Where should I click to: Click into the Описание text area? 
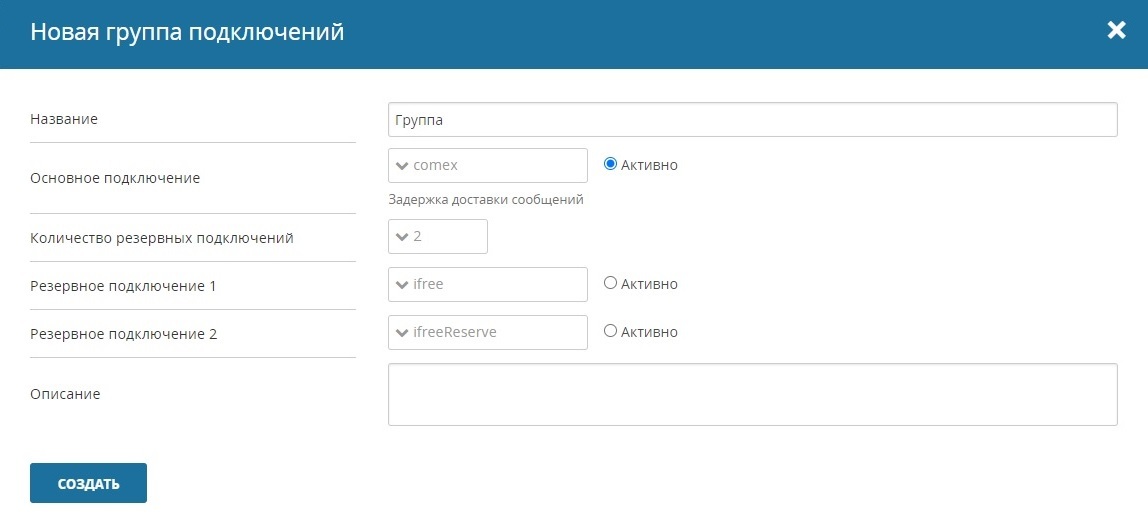click(753, 395)
